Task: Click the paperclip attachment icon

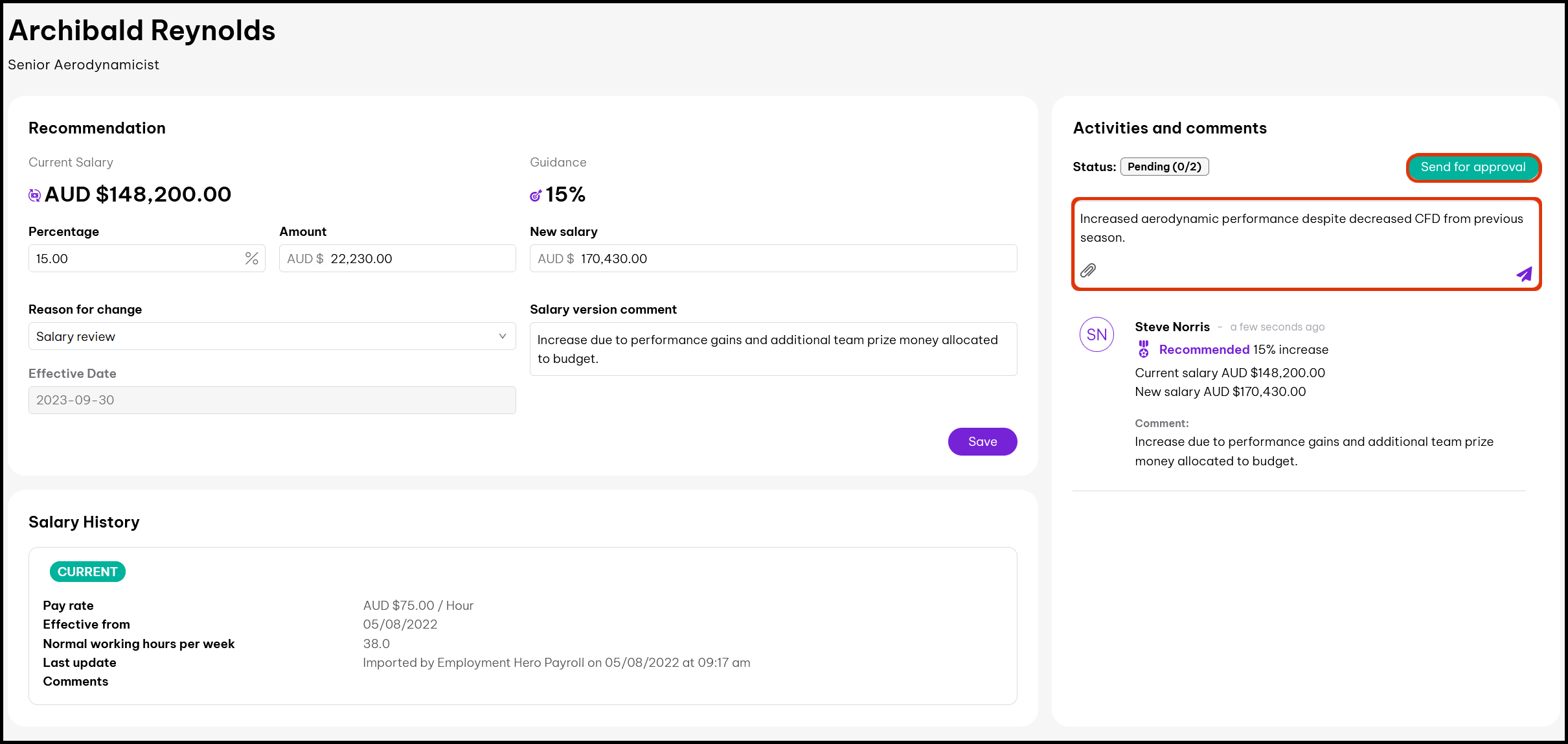Action: [x=1088, y=270]
